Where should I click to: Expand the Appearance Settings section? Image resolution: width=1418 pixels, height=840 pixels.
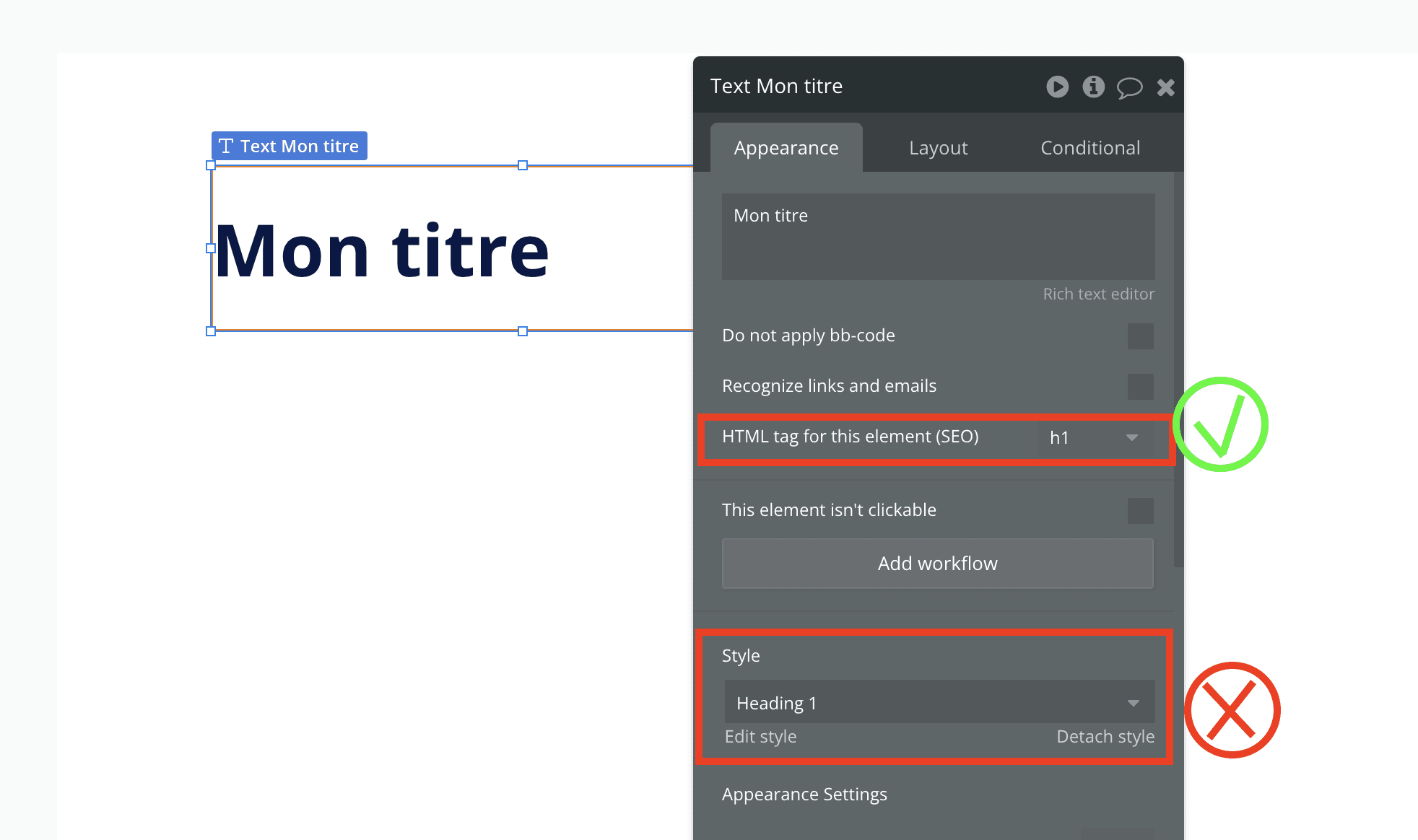804,794
